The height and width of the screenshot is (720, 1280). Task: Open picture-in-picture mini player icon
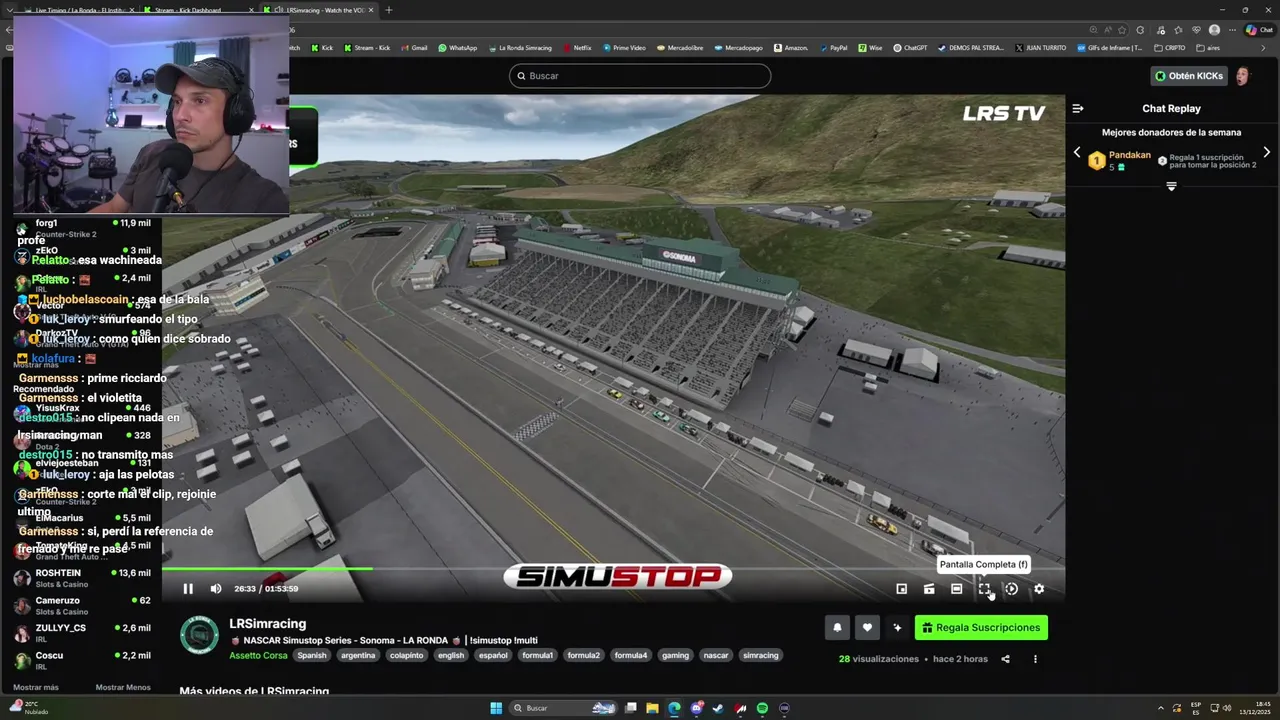coord(901,589)
